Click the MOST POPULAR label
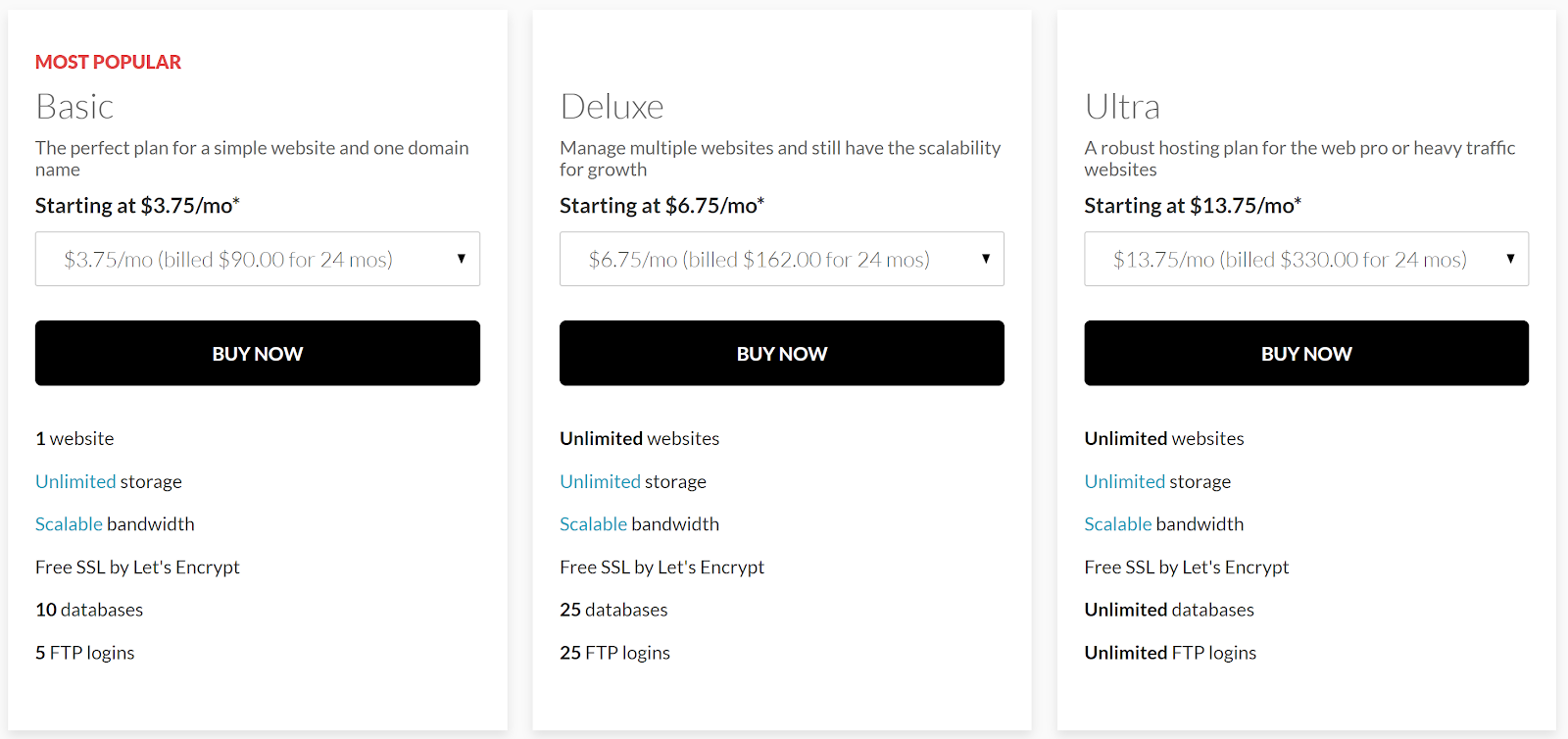Image resolution: width=1568 pixels, height=739 pixels. [x=108, y=62]
